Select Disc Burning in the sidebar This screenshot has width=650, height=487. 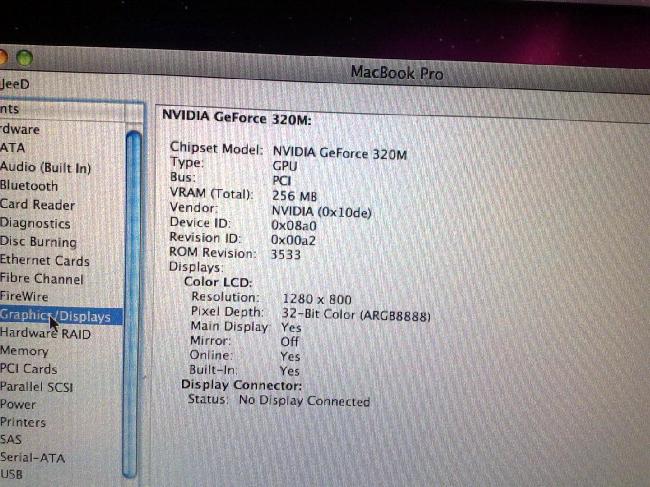[38, 242]
